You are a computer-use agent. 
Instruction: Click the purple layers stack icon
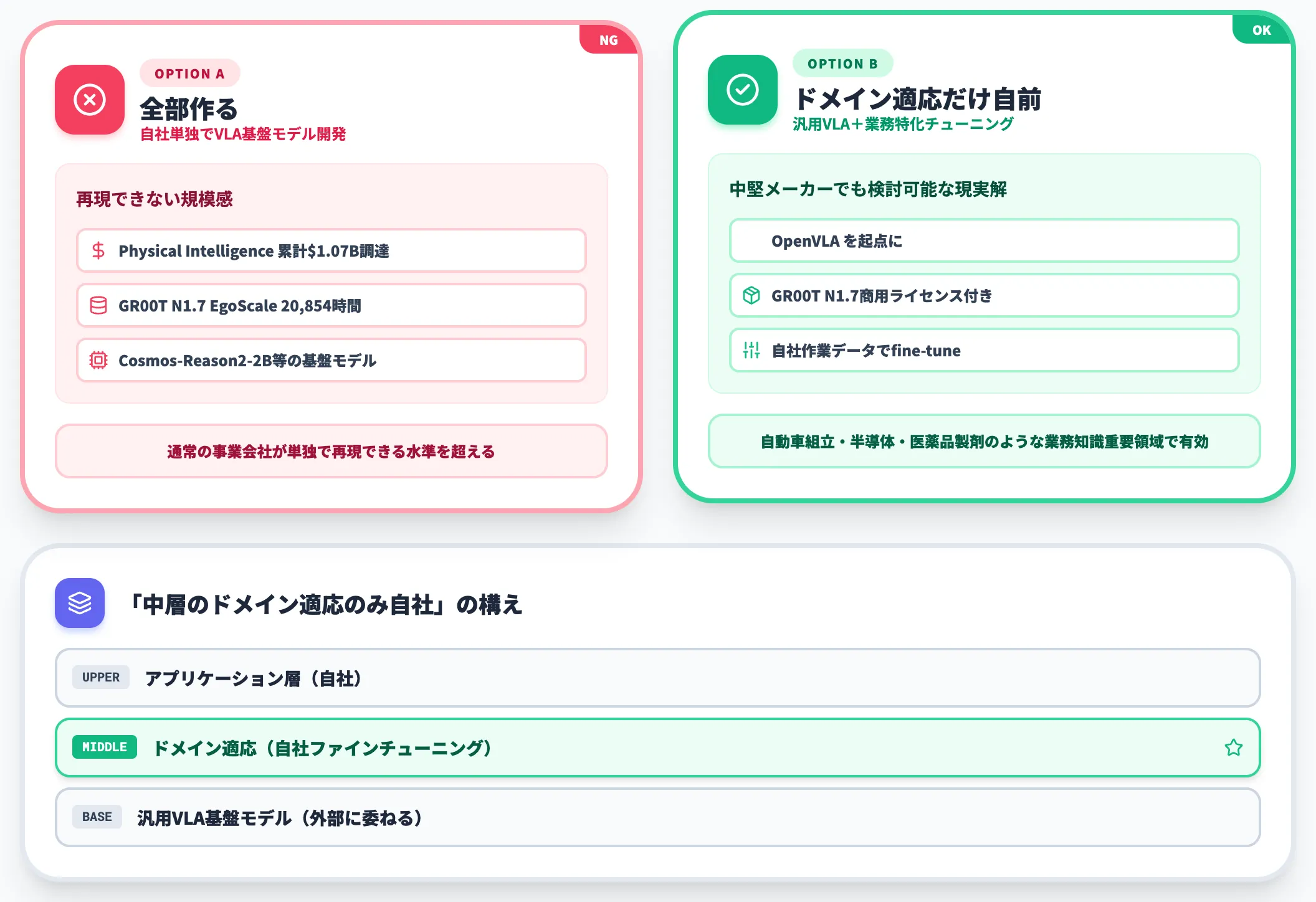point(80,603)
